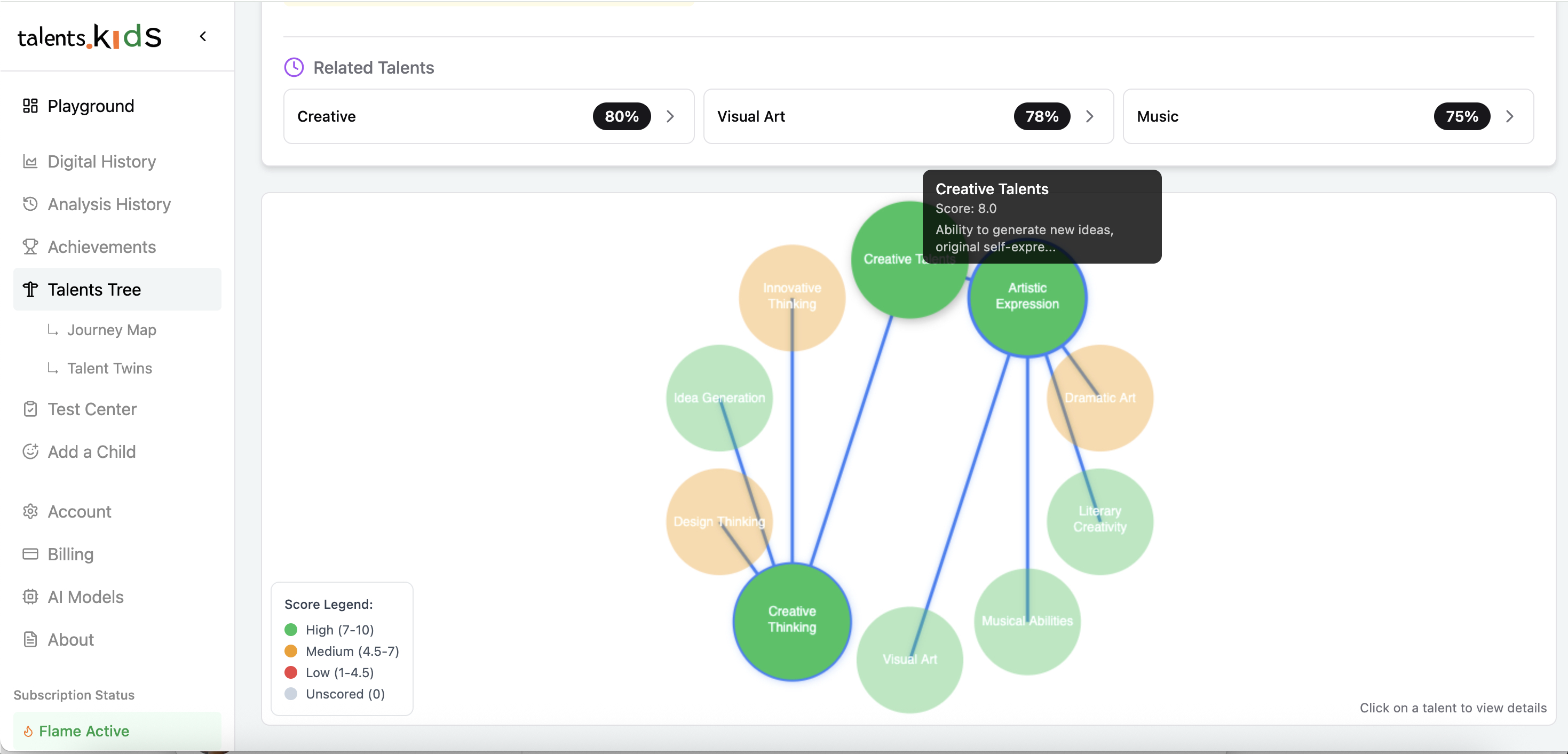Click the gray Unscored legend swatch
1568x754 pixels.
point(291,694)
